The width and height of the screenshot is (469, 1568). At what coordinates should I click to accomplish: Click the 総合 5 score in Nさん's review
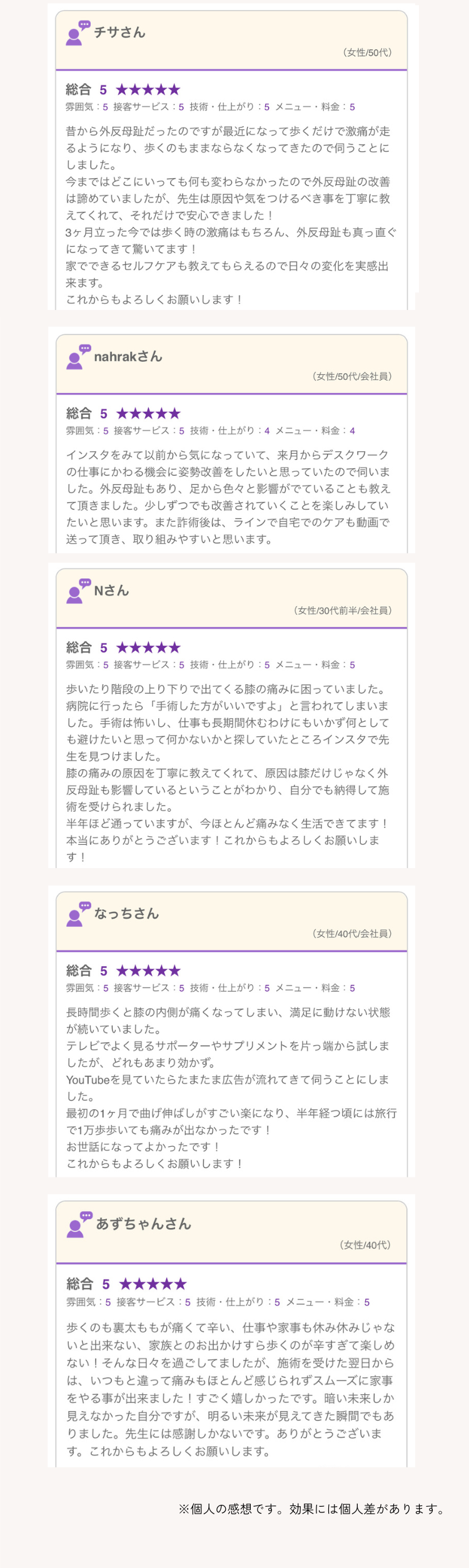(87, 648)
